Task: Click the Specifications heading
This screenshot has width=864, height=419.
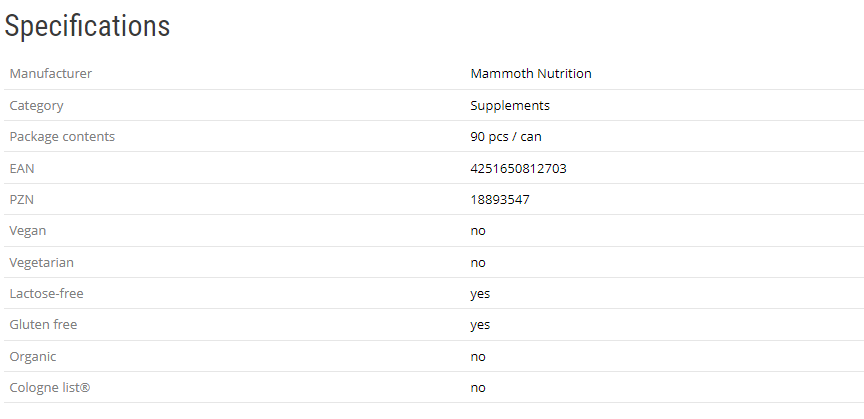Action: (x=87, y=27)
